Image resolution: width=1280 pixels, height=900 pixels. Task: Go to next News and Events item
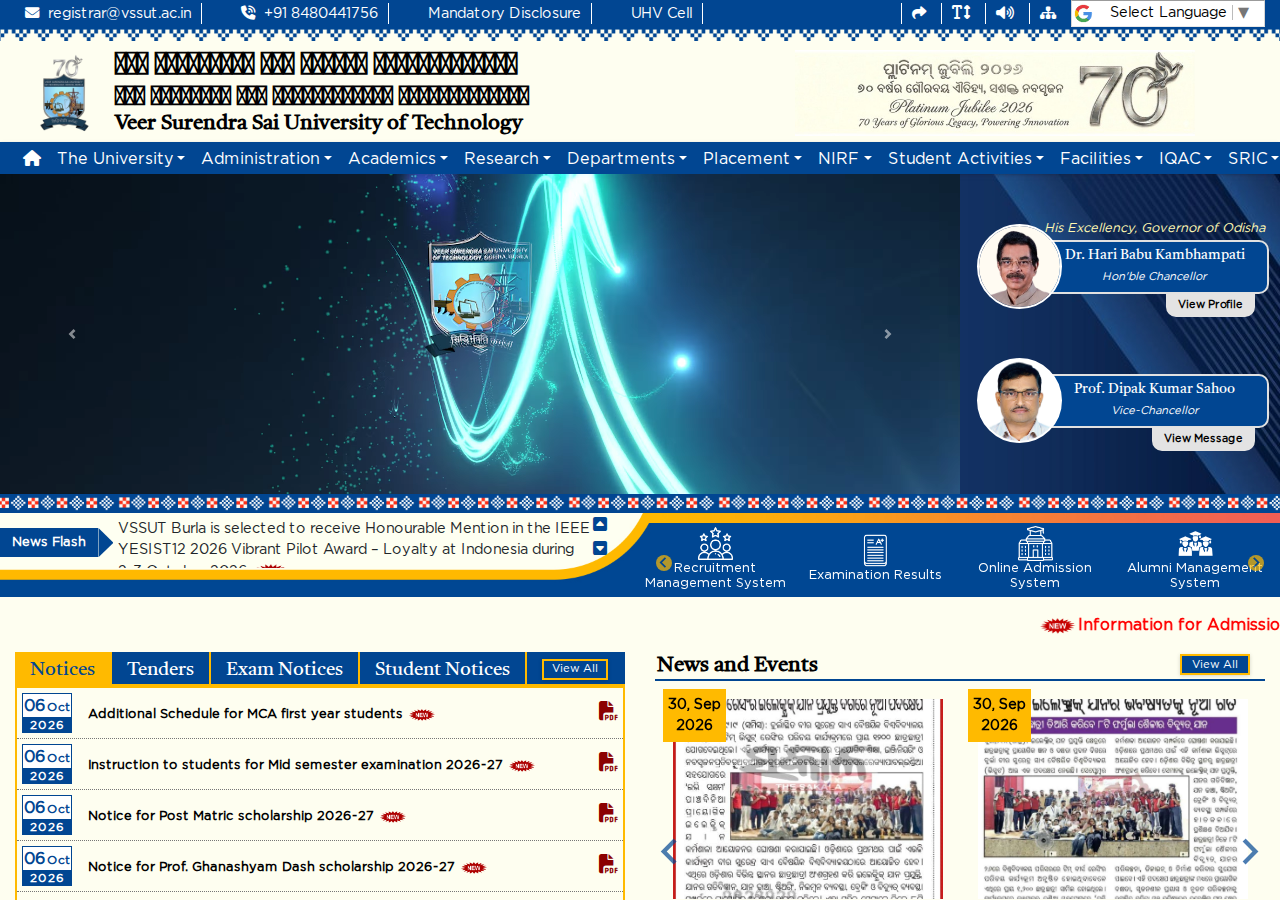(1249, 852)
